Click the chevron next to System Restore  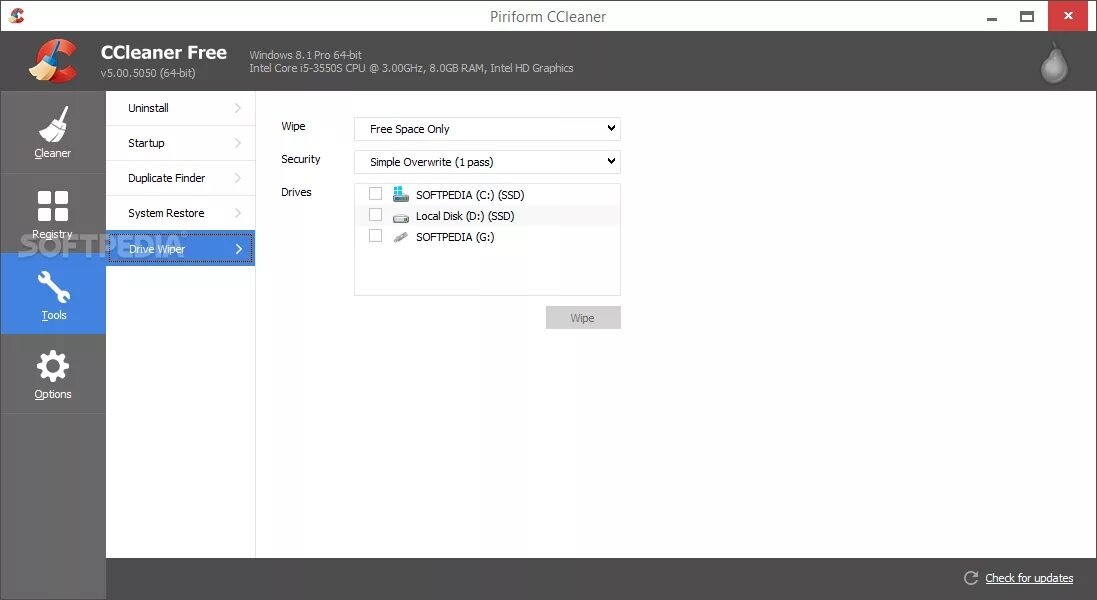[x=238, y=213]
